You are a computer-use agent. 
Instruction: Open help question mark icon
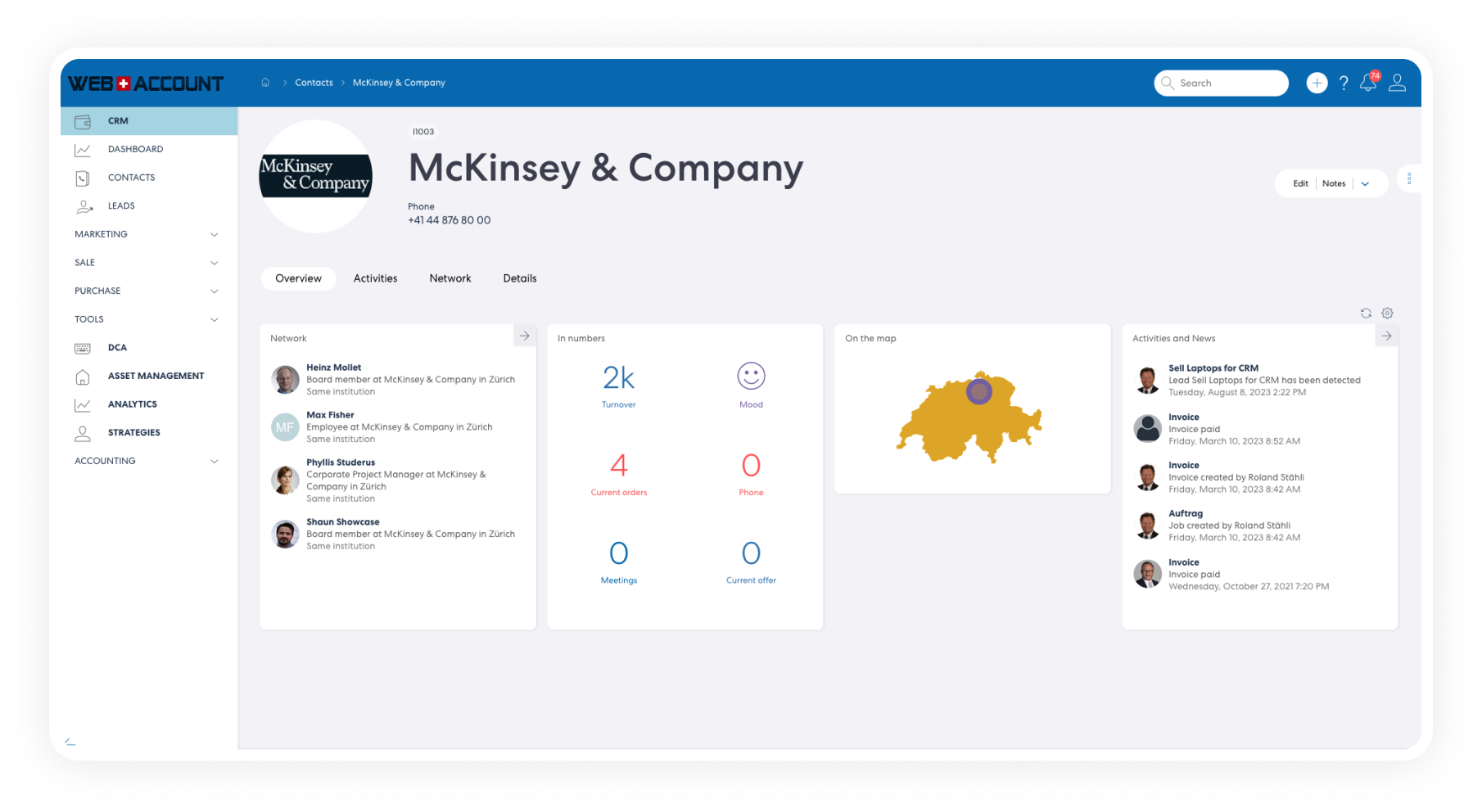[1344, 83]
